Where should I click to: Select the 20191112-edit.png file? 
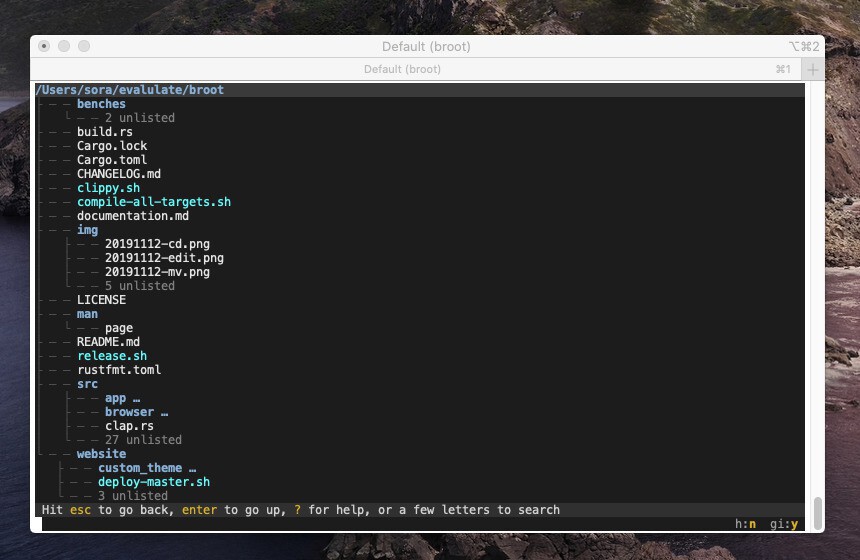click(x=164, y=258)
